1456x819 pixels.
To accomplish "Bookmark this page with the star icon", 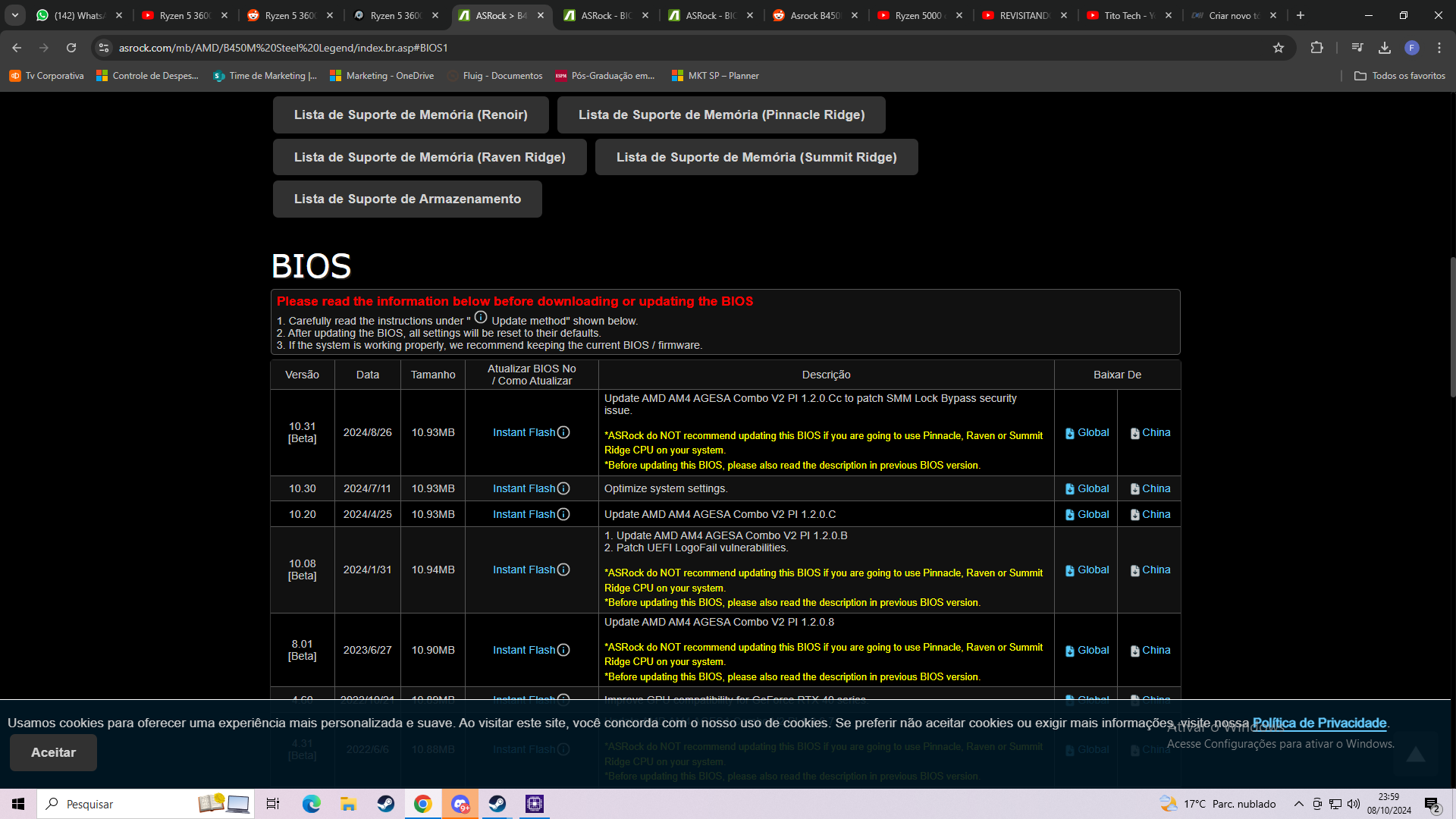I will tap(1279, 48).
